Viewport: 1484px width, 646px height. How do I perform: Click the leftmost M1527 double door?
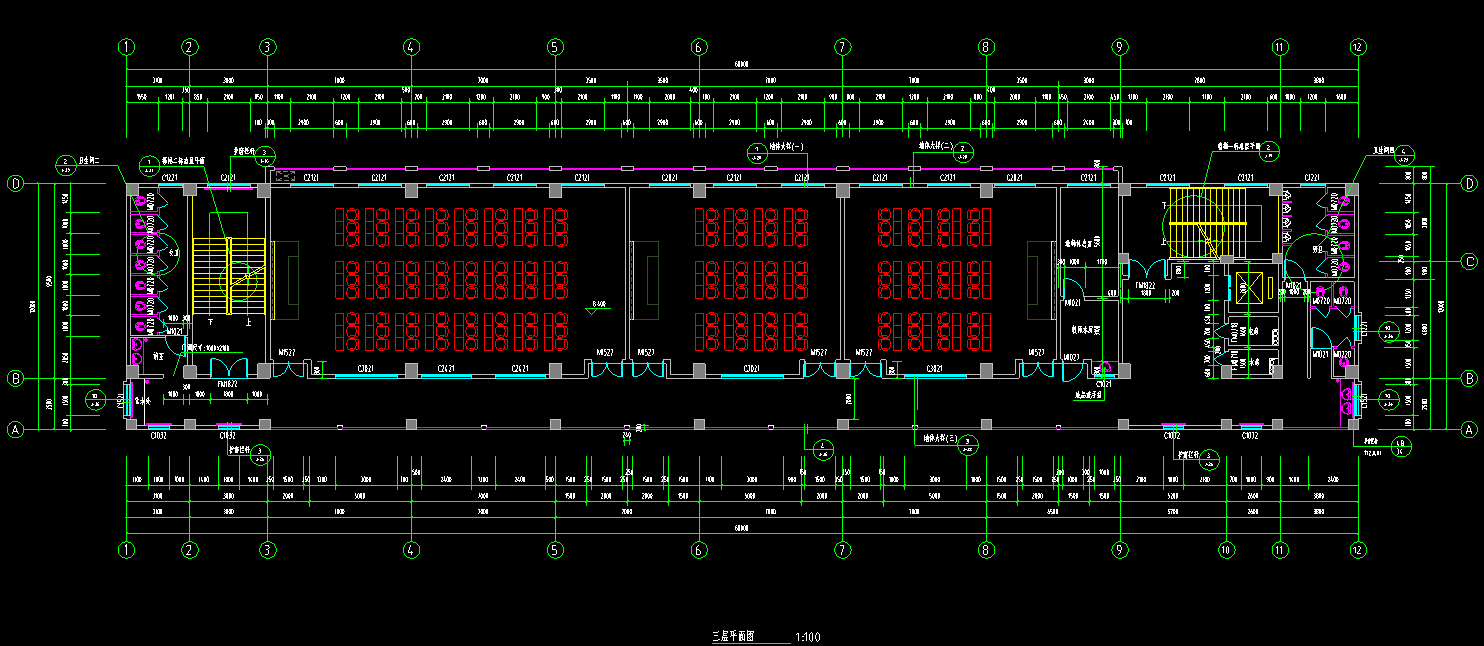(287, 370)
